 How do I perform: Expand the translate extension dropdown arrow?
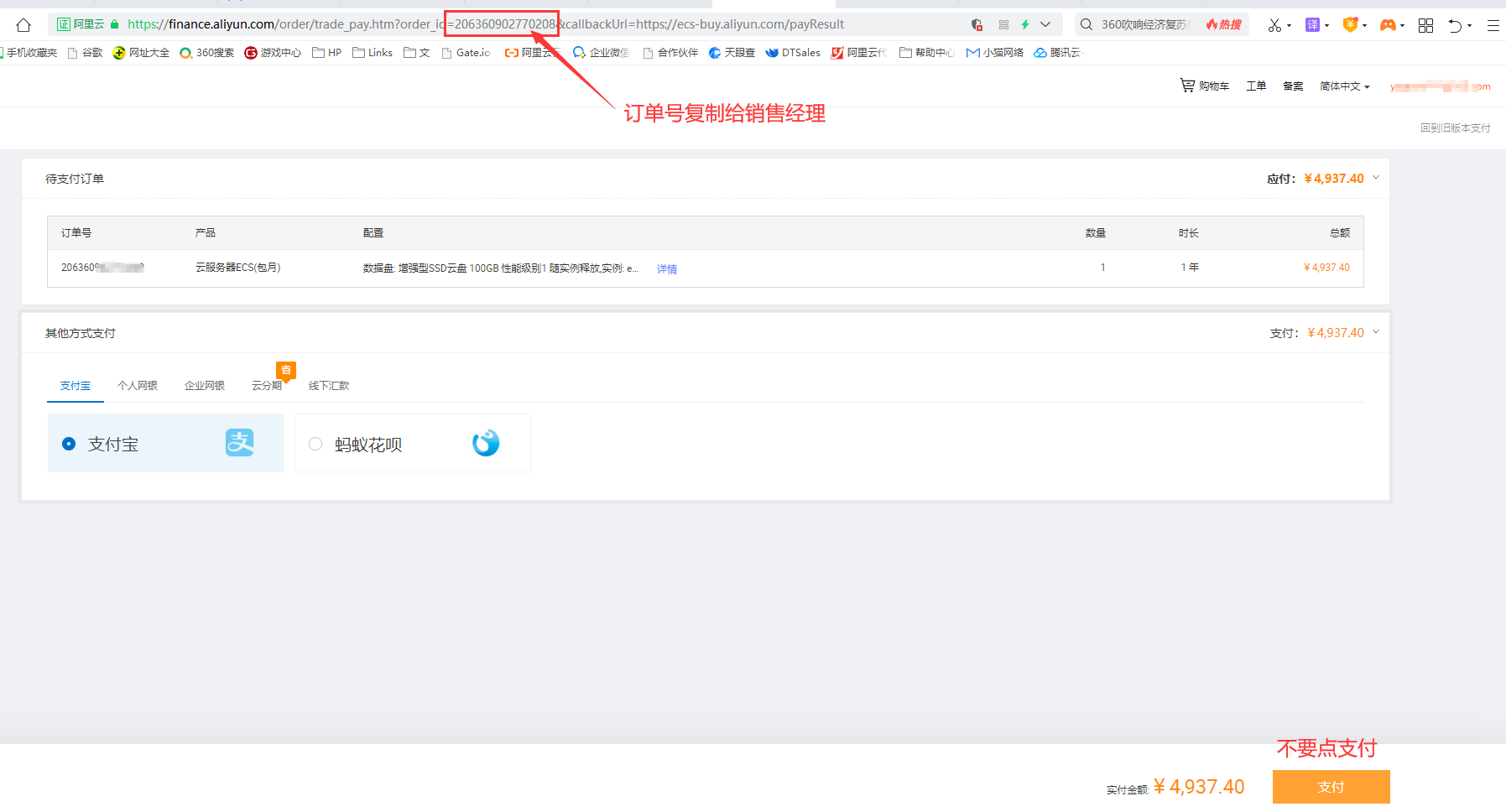[1326, 26]
